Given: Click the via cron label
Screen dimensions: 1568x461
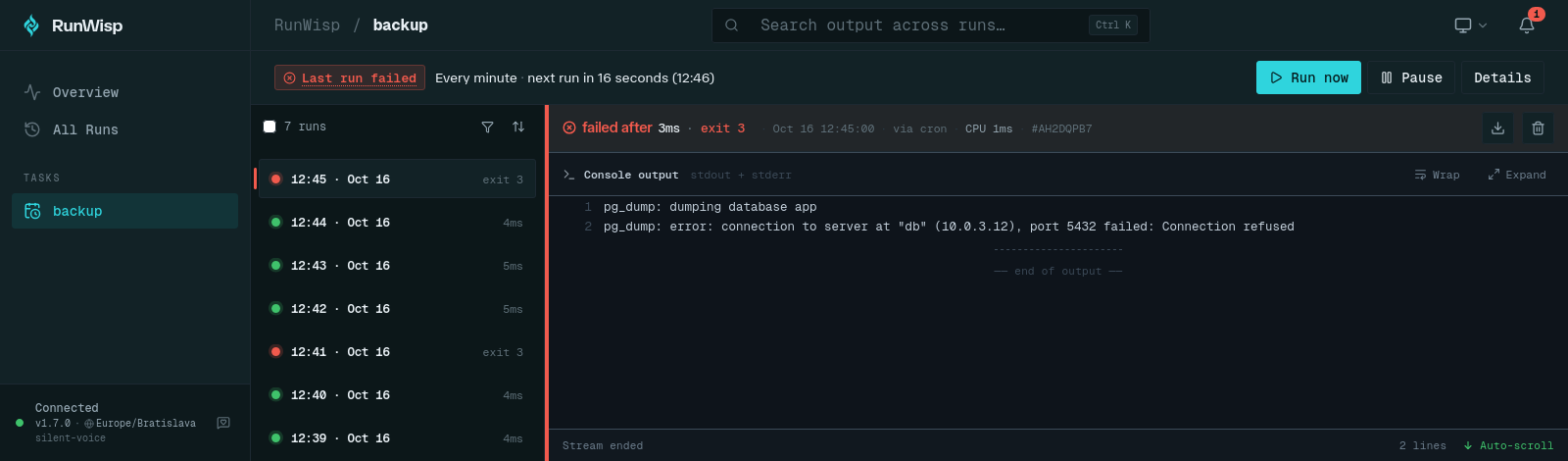Looking at the screenshot, I should tap(919, 128).
